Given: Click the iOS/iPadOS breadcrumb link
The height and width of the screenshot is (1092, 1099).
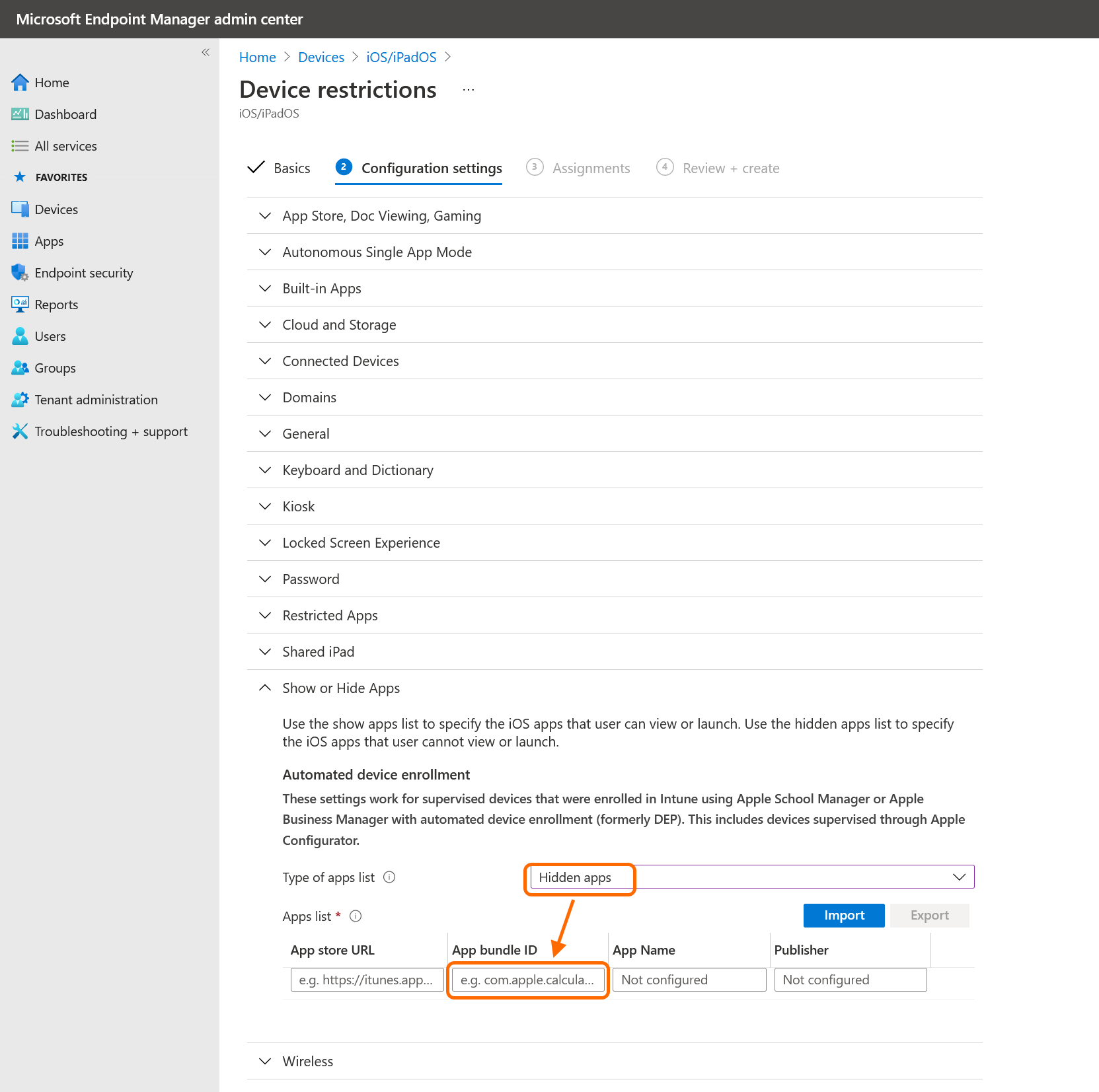Looking at the screenshot, I should tap(401, 57).
